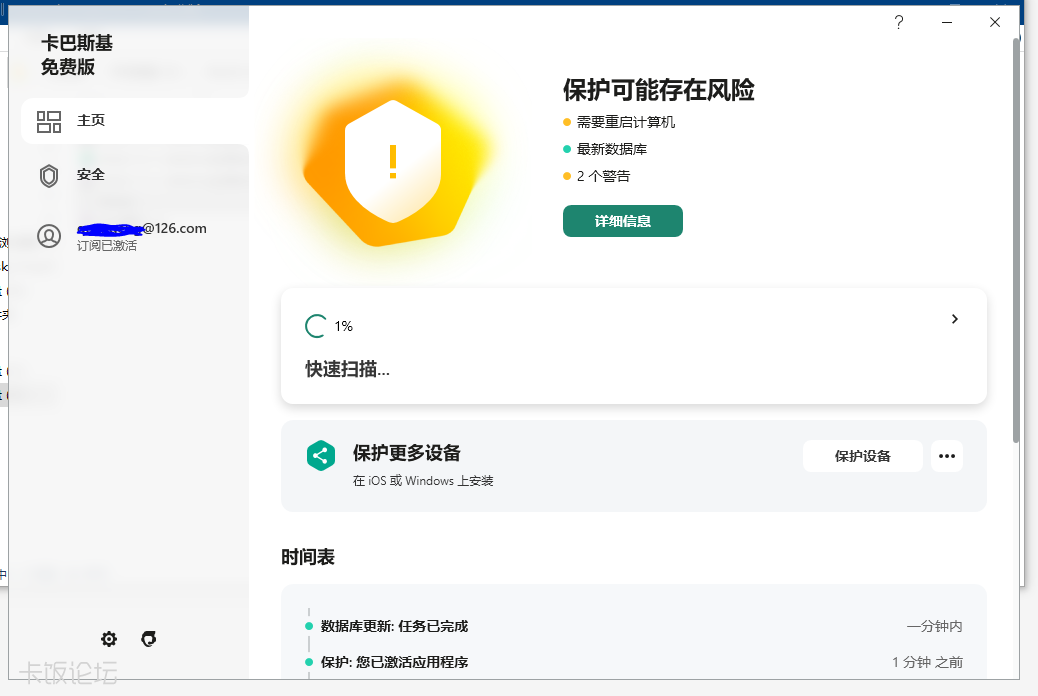Select the 数据库更新: 任务已完成 timeline entry

[x=395, y=626]
